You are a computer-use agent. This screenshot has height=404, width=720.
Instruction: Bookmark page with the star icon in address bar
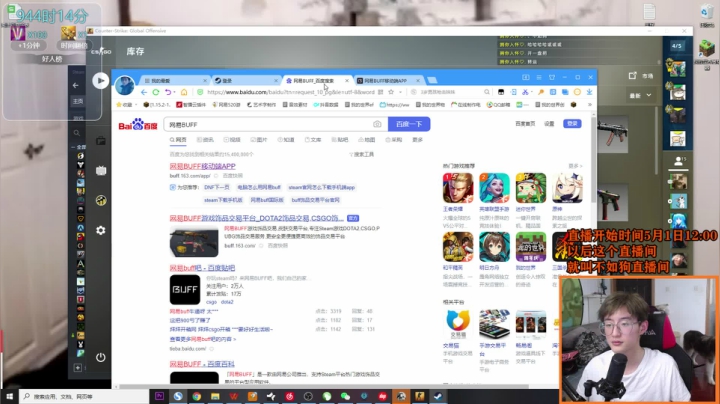click(x=391, y=92)
